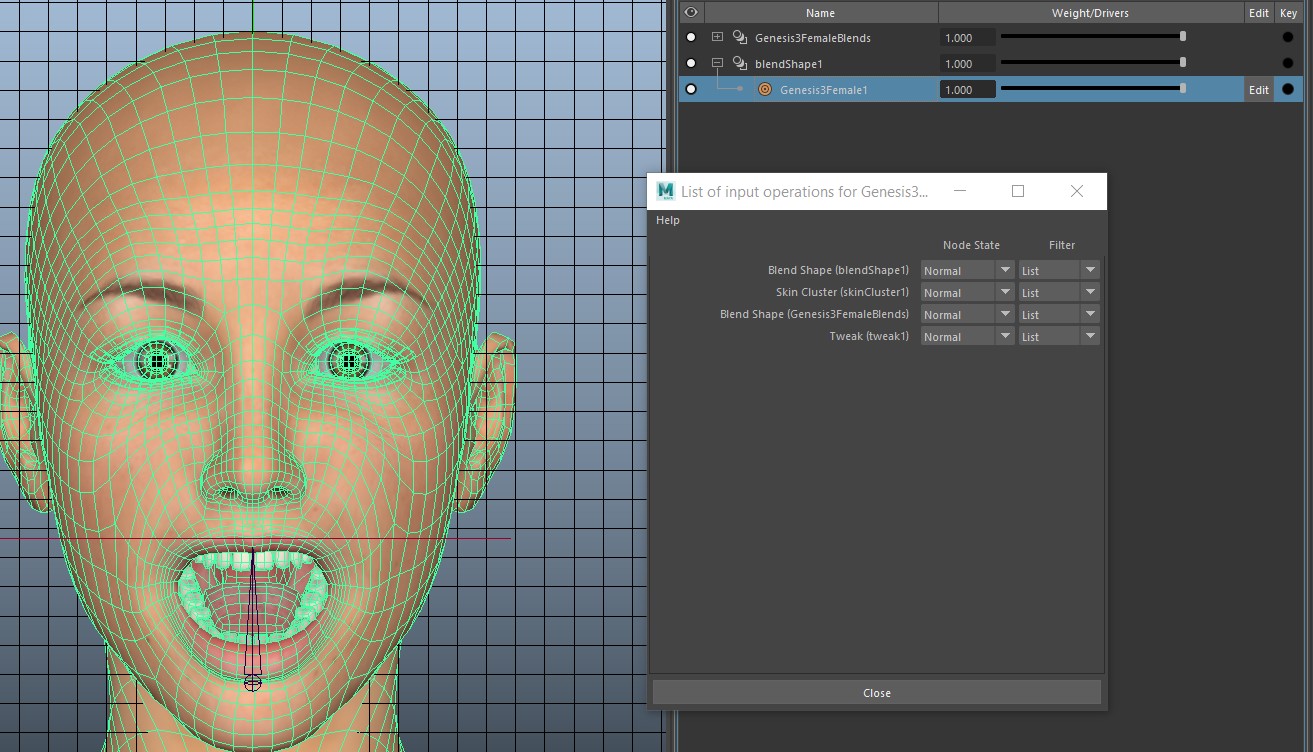Toggle the visibility circle for Genesis3Female1

click(691, 89)
